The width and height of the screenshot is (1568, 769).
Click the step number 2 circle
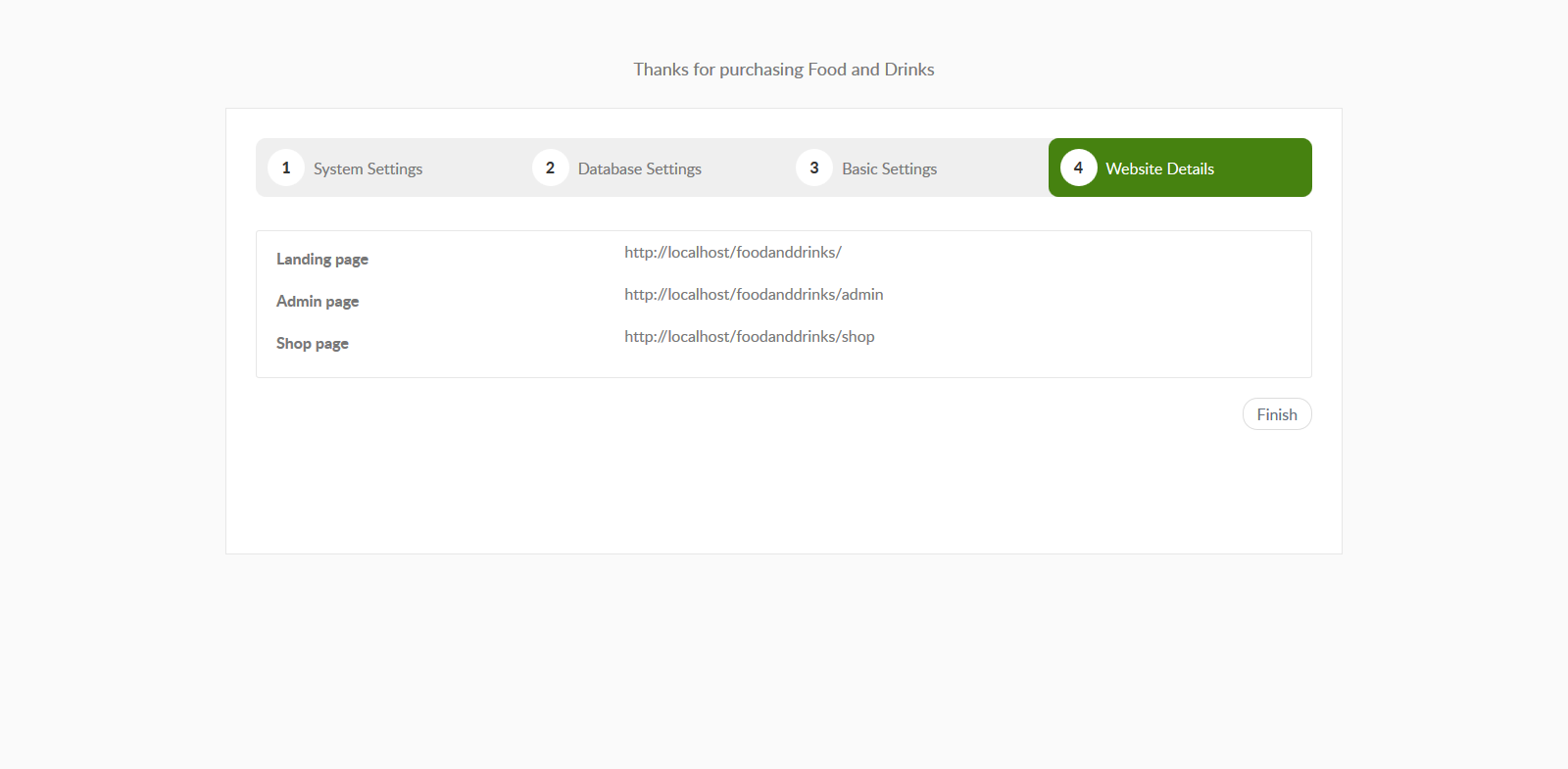tap(551, 168)
